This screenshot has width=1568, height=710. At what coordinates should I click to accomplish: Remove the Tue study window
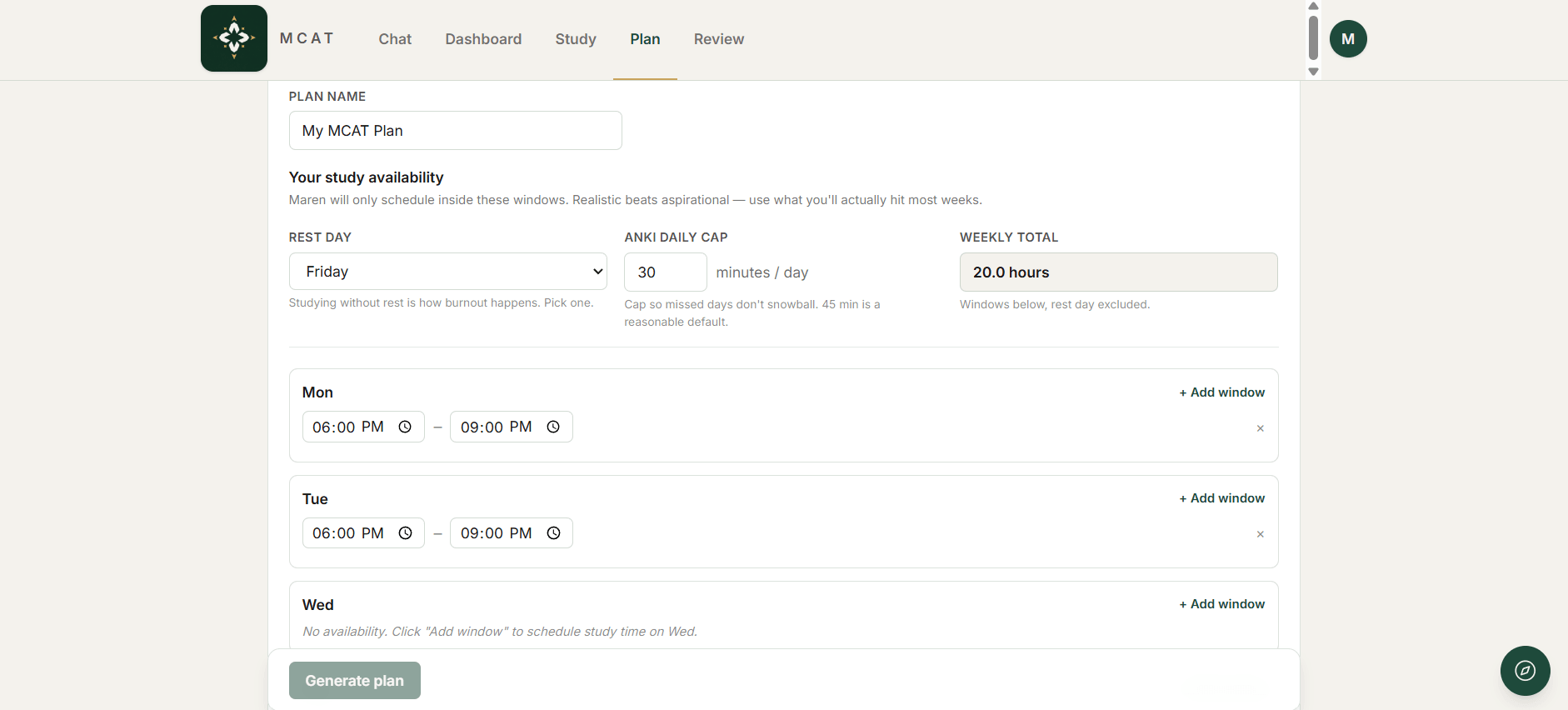click(x=1260, y=534)
